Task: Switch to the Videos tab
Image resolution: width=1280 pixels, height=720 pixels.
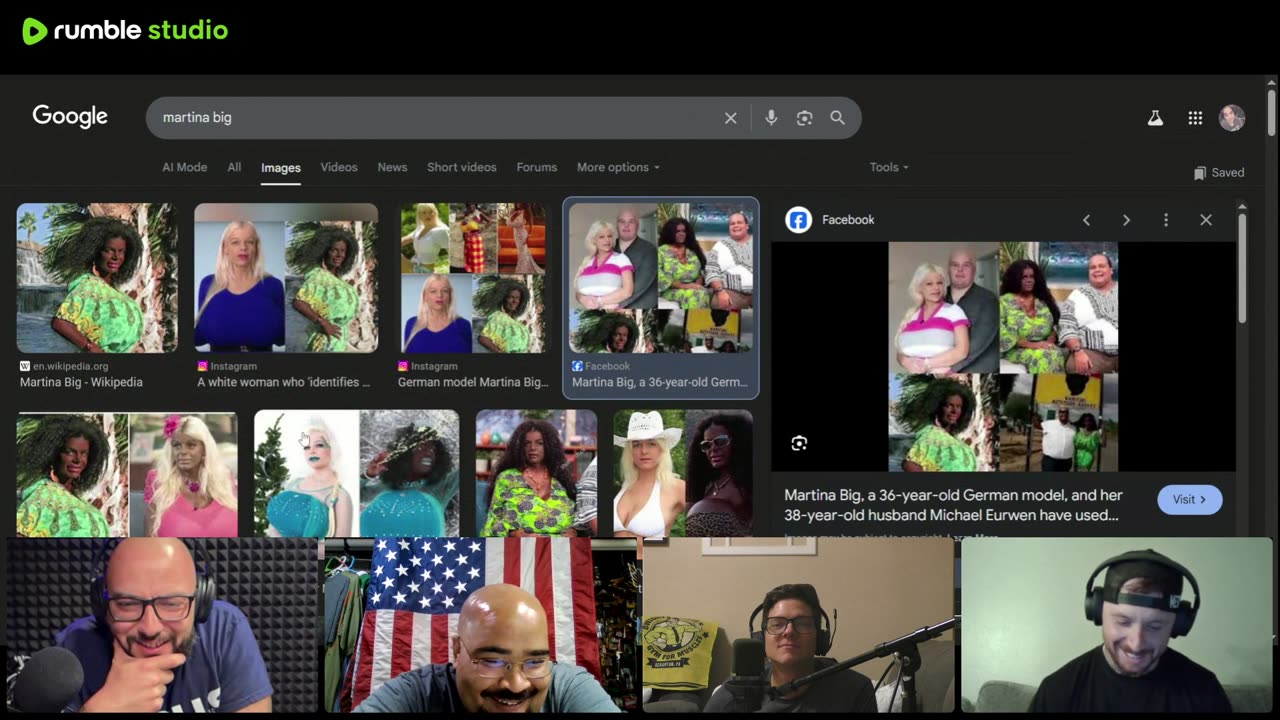Action: [x=339, y=167]
